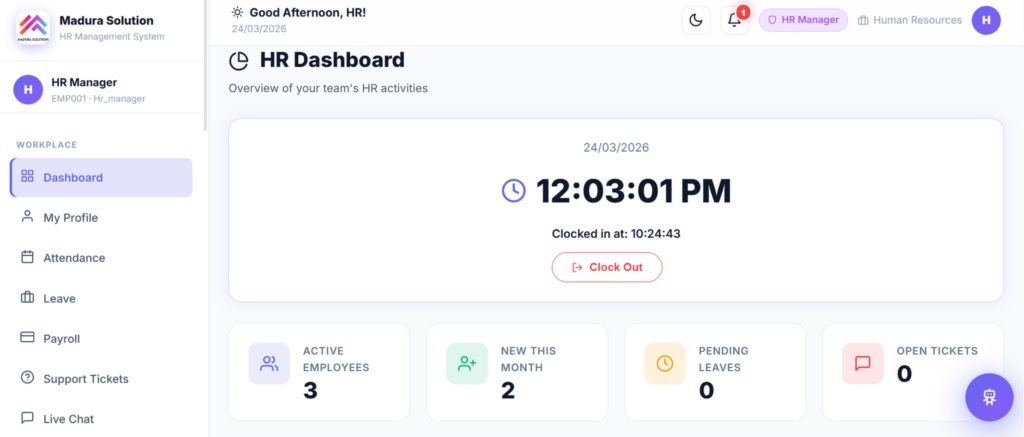Open the floating chatbot assistant button

click(x=988, y=397)
